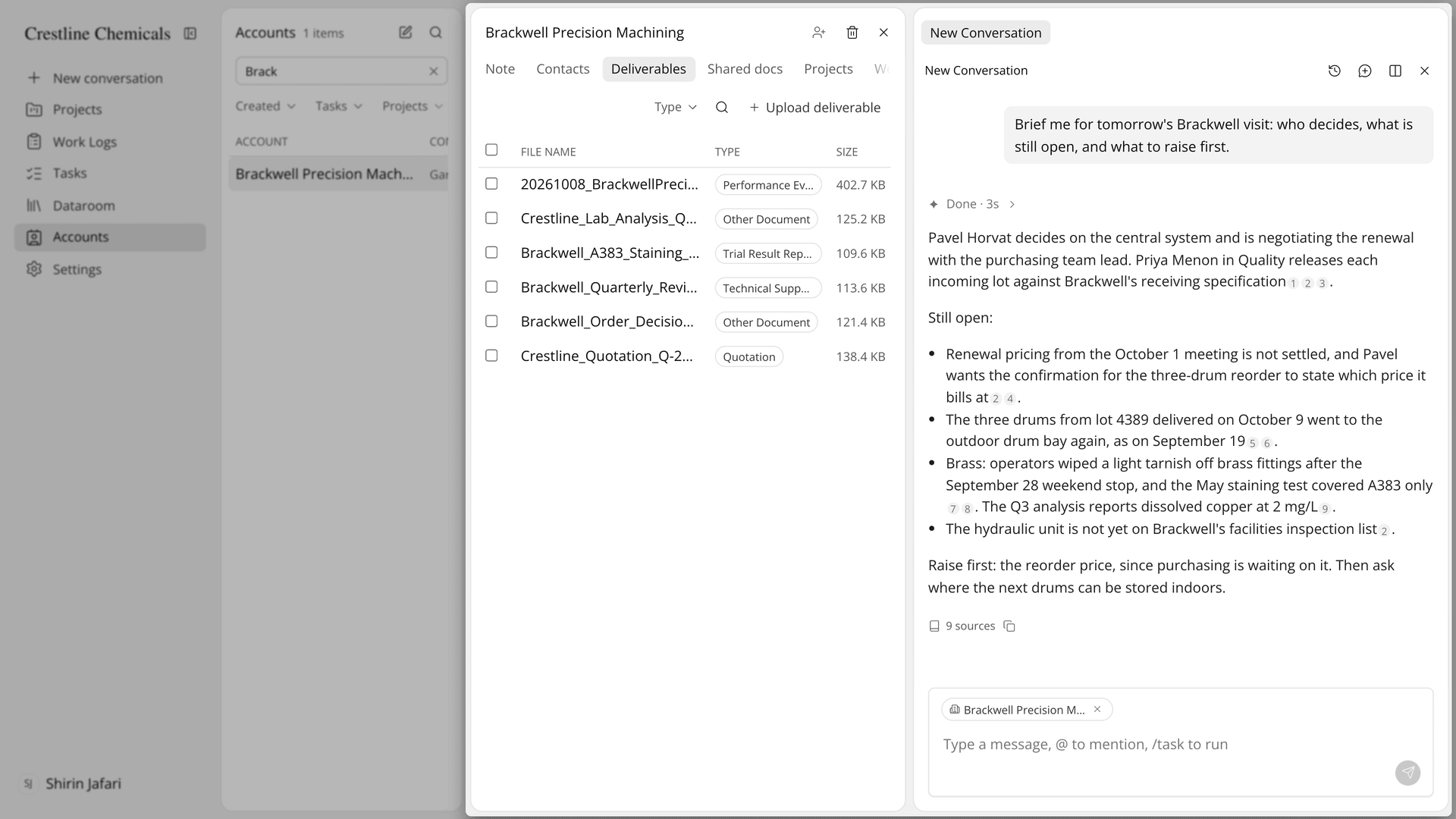Screen dimensions: 1456x819
Task: Select the Brackwell Precision Mach account row
Action: [339, 174]
